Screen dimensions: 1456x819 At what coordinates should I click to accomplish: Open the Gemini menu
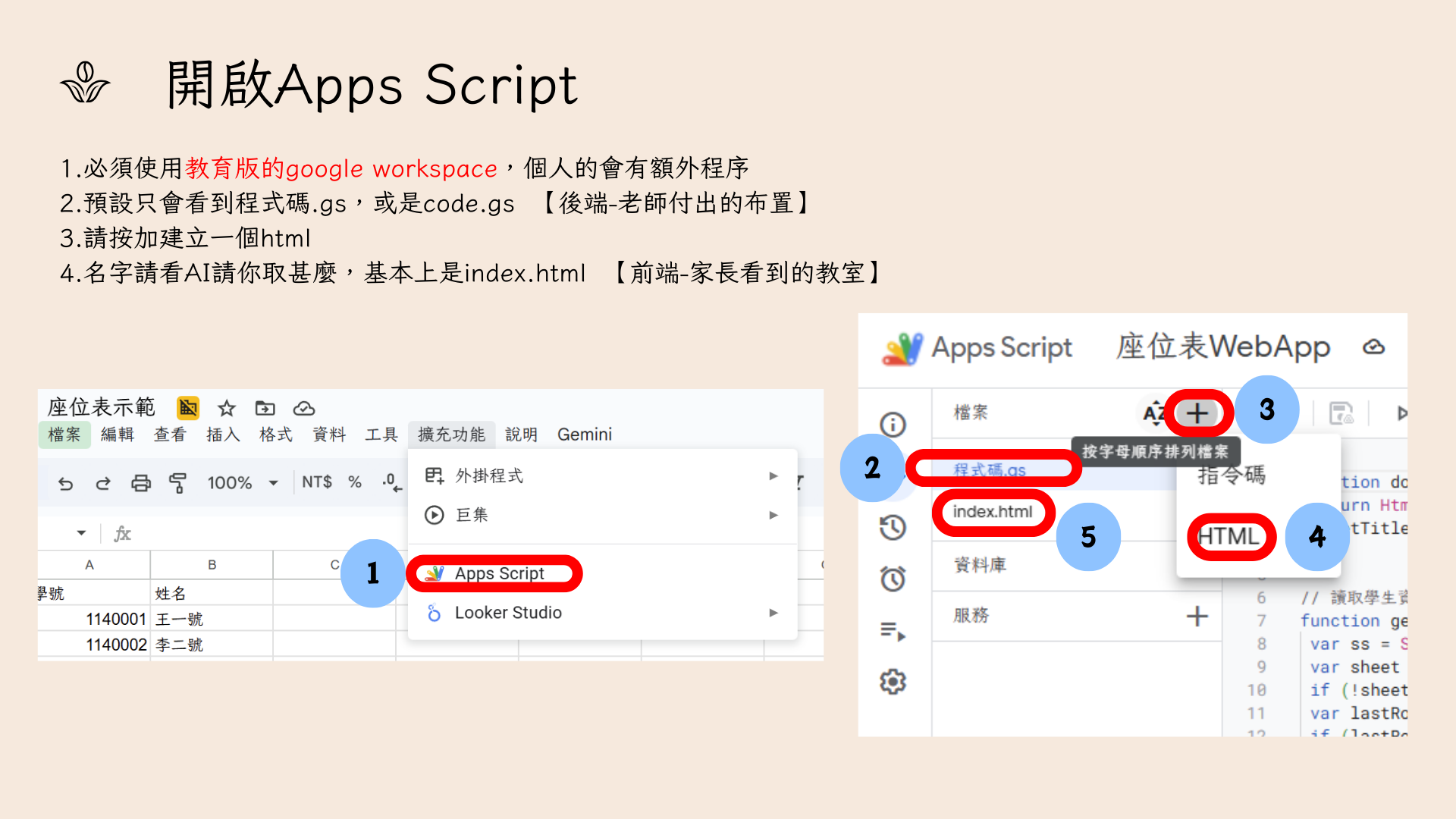tap(585, 435)
